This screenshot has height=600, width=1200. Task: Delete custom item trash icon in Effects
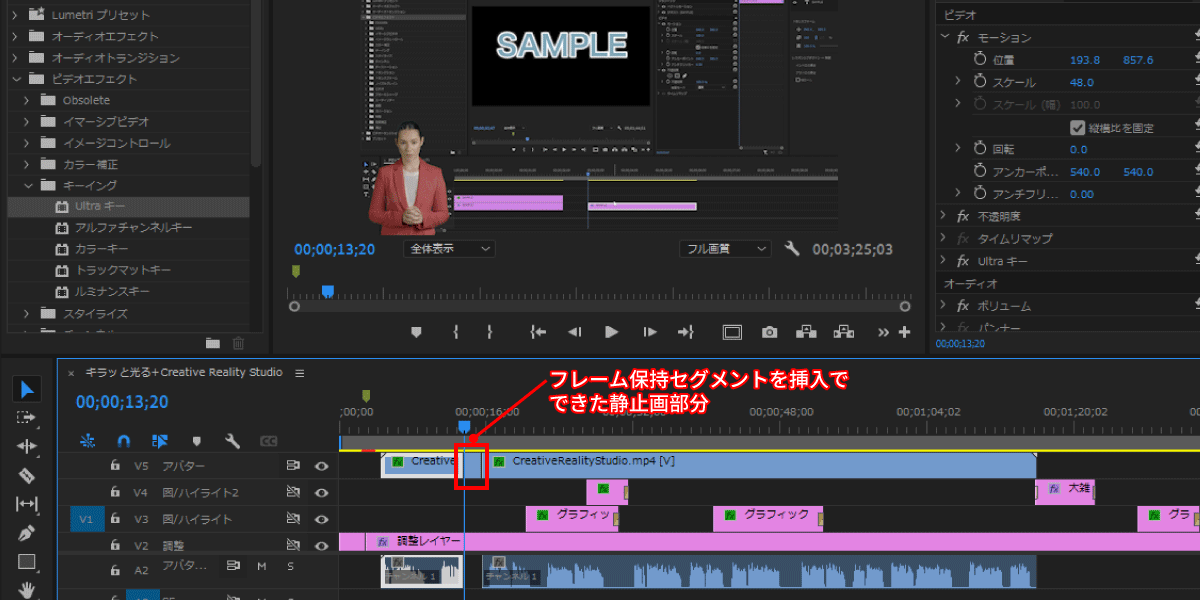click(x=238, y=343)
